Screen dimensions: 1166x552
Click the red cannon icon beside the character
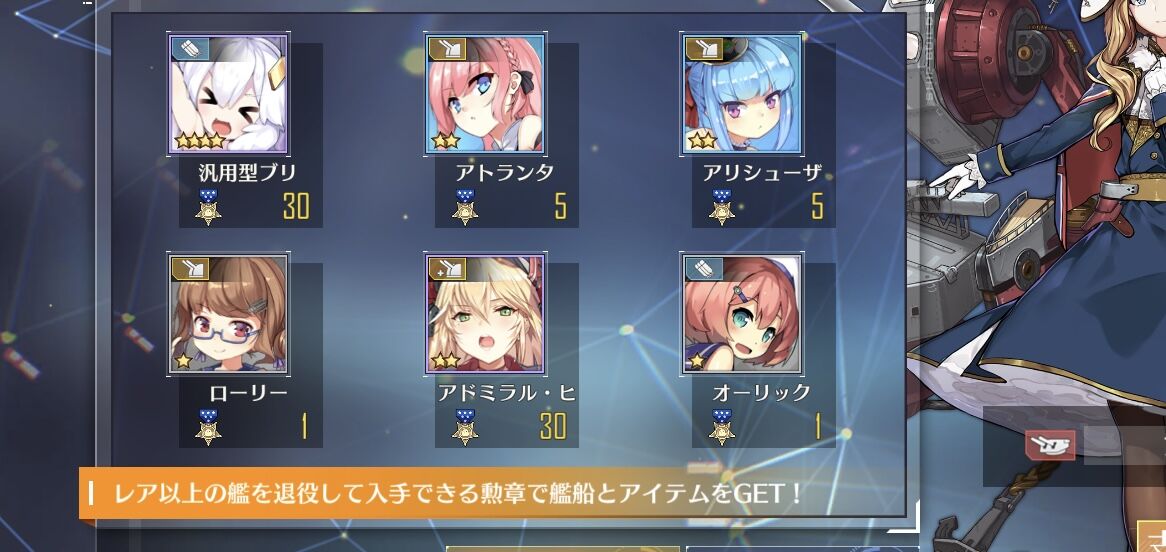pyautogui.click(x=1050, y=445)
